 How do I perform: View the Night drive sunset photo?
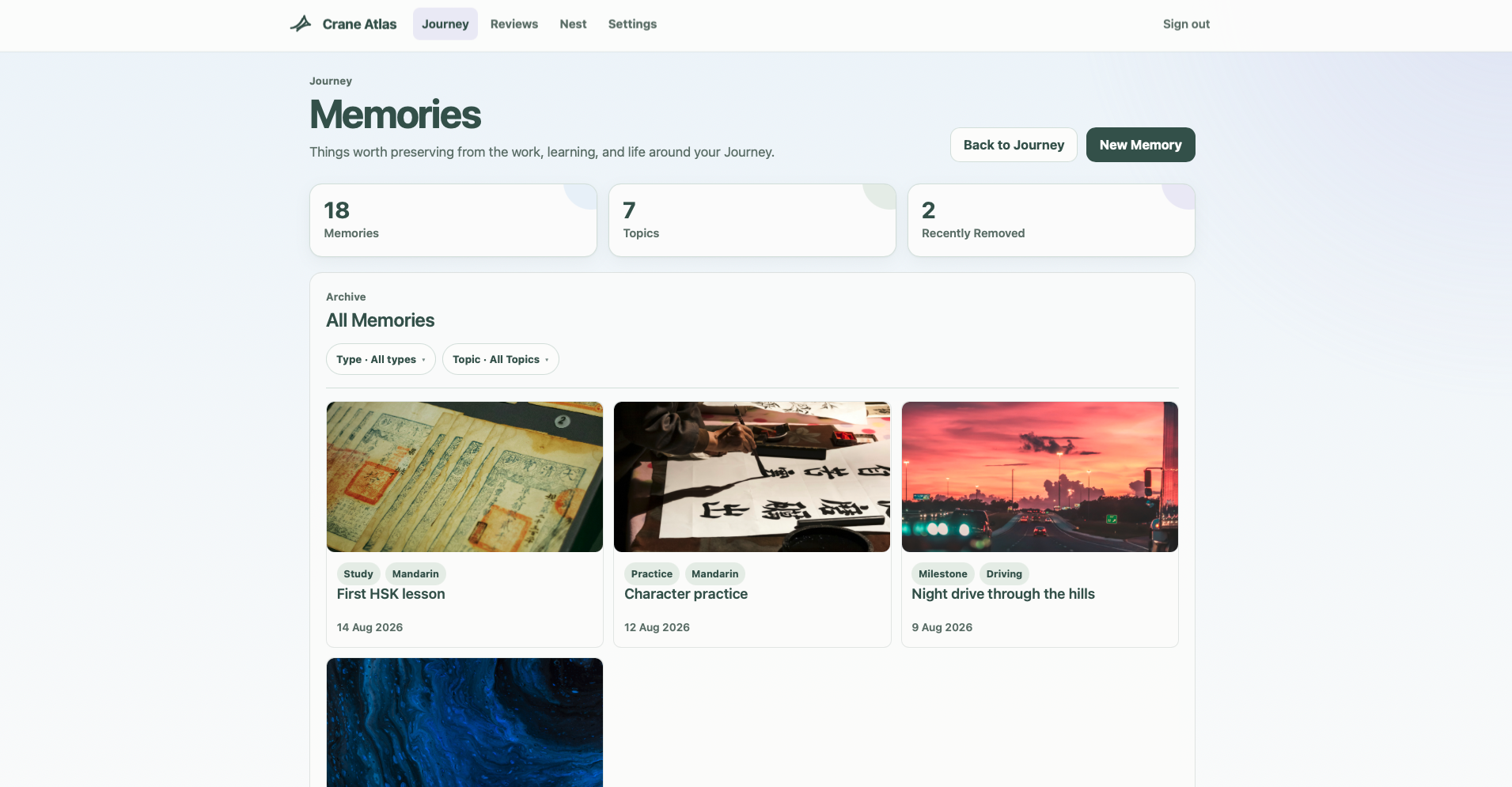(x=1040, y=477)
